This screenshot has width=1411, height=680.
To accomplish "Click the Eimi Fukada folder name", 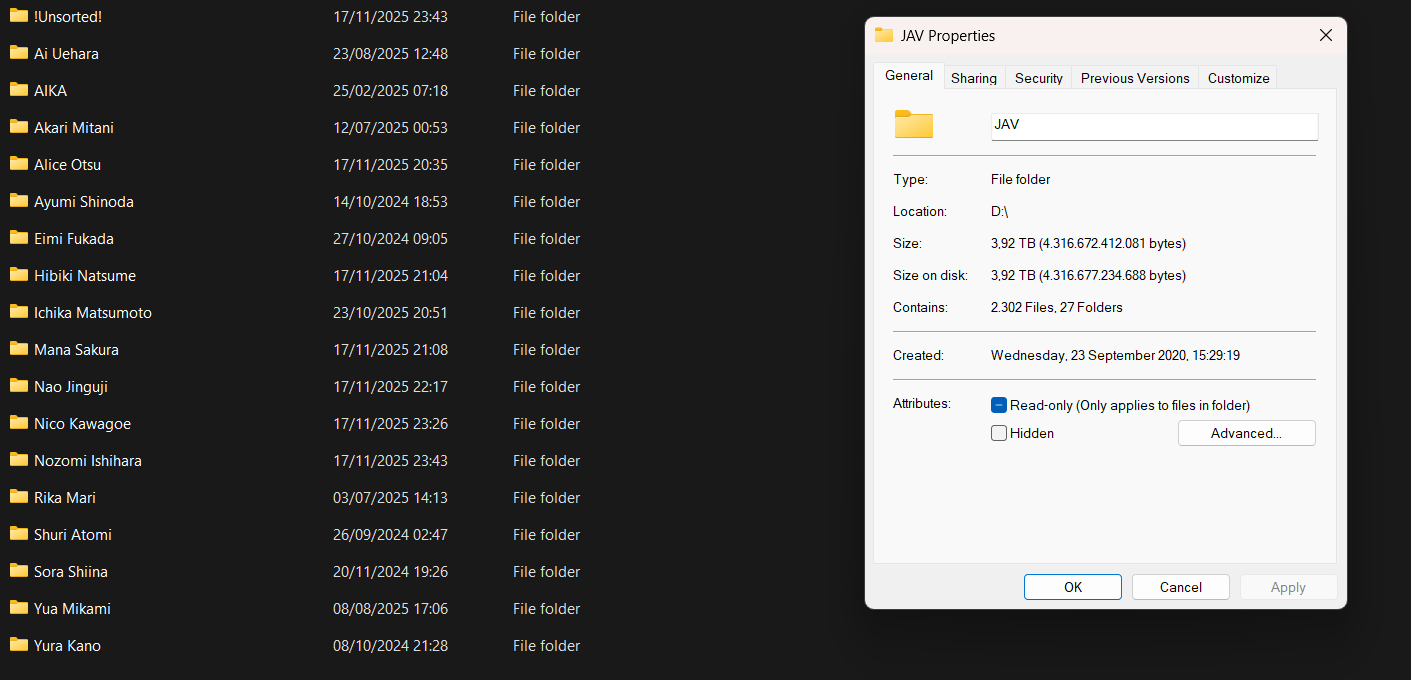I will (74, 239).
